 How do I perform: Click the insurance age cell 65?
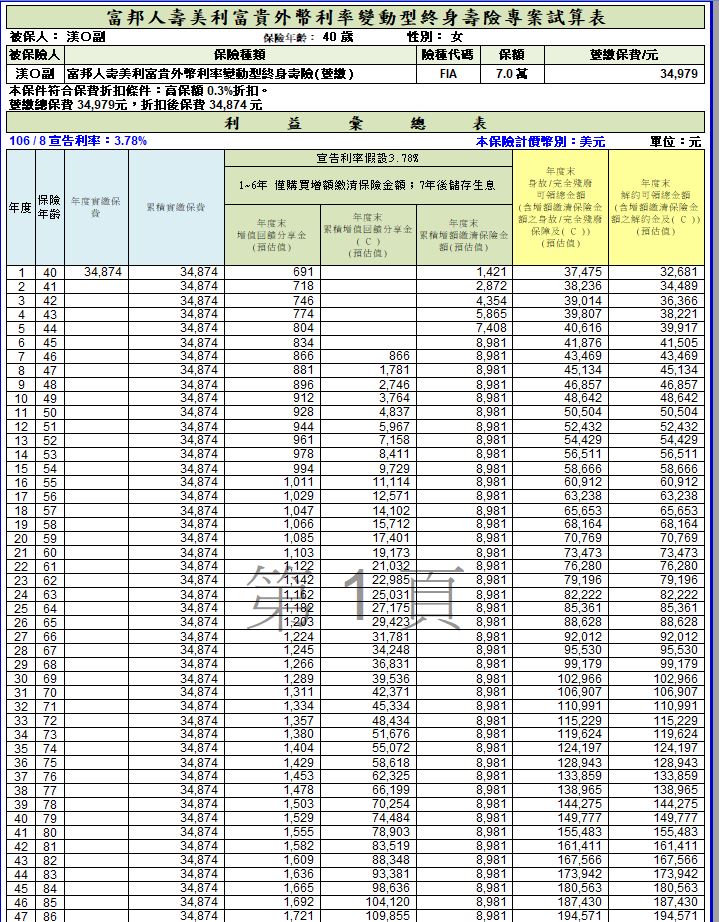49,622
